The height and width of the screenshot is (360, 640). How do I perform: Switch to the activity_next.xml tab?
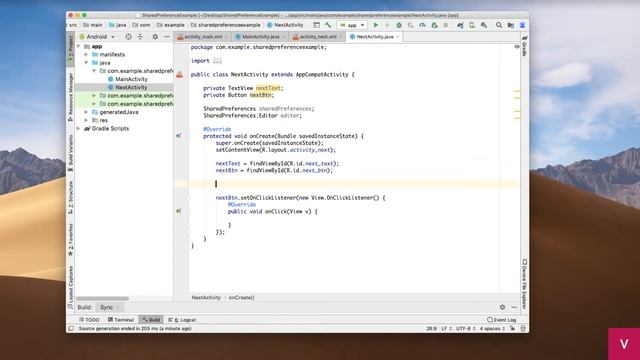pos(318,37)
